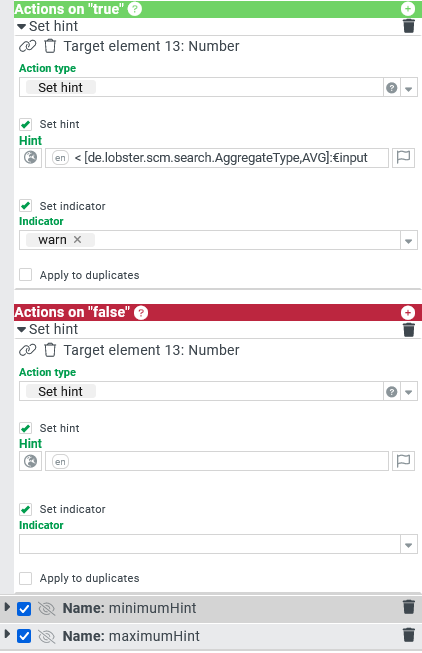The height and width of the screenshot is (653, 422).
Task: Uncheck Set indicator in 'true' actions
Action: tap(25, 206)
